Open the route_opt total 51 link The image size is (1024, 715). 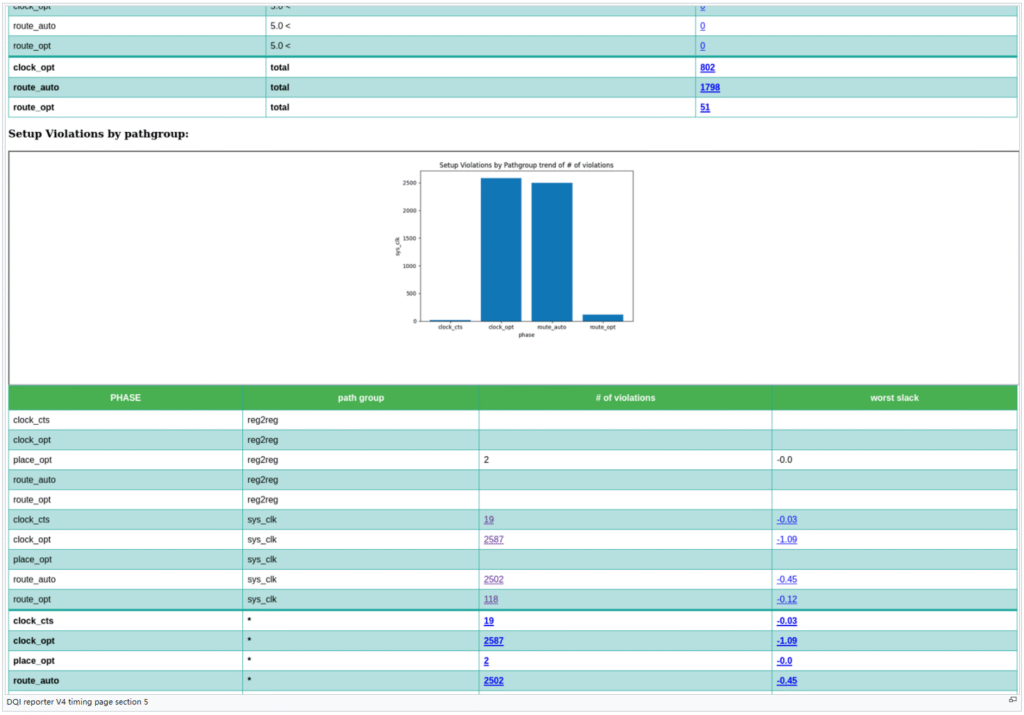[x=705, y=107]
